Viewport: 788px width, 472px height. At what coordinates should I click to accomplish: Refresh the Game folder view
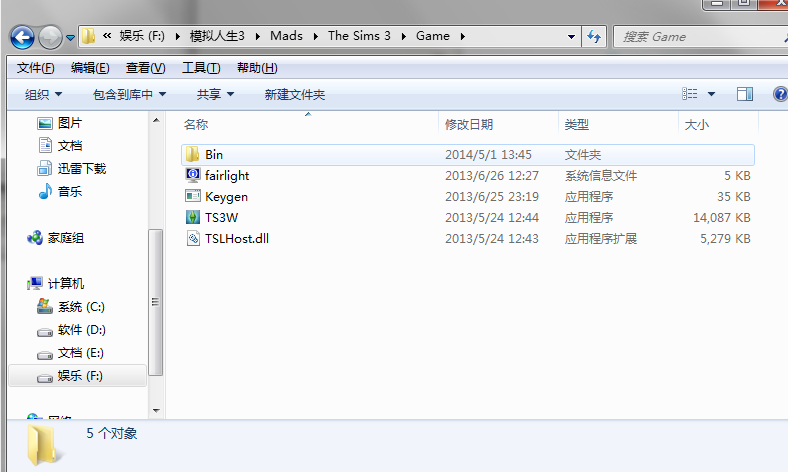point(594,37)
